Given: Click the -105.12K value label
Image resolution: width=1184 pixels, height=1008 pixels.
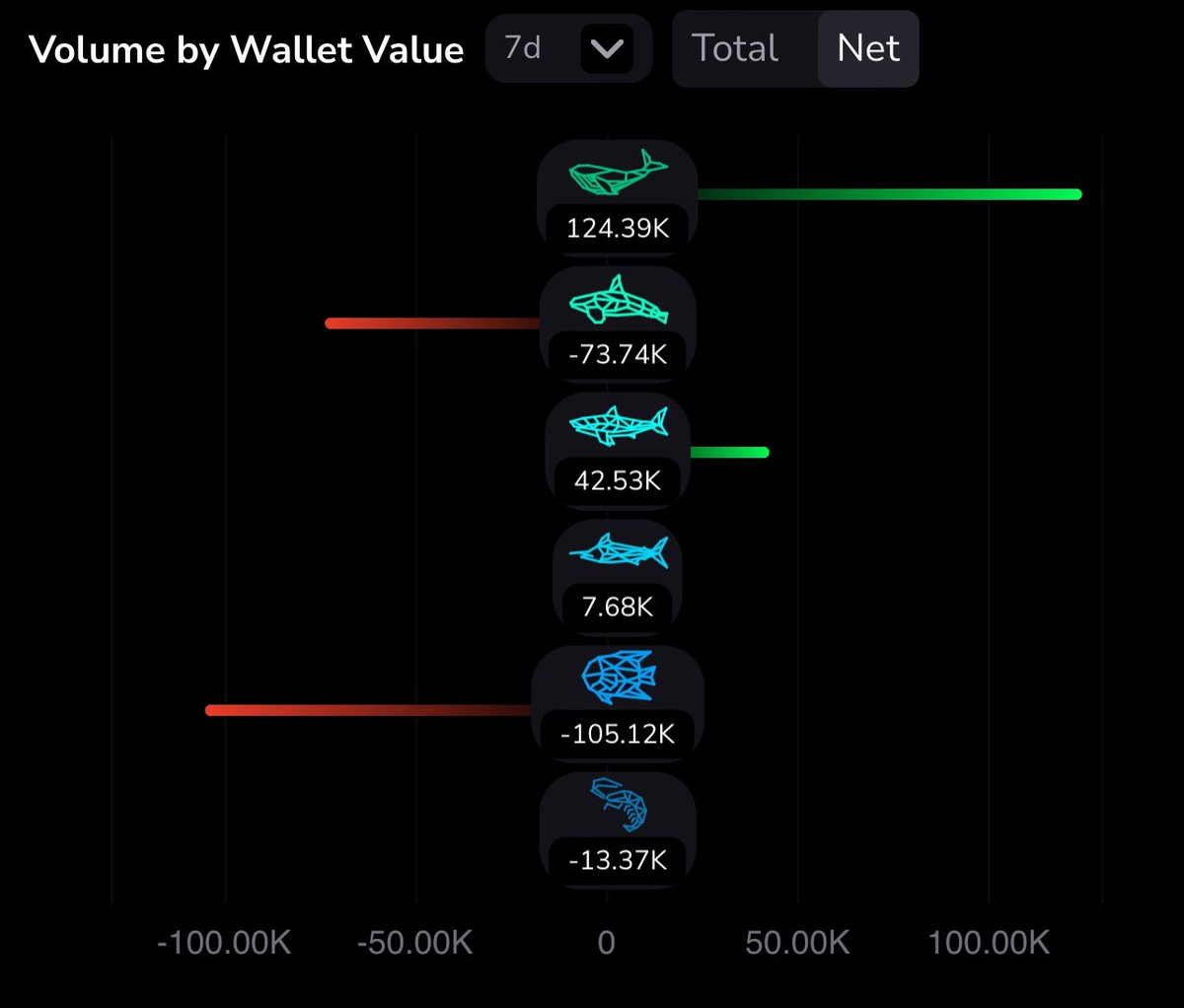Looking at the screenshot, I should [x=618, y=734].
